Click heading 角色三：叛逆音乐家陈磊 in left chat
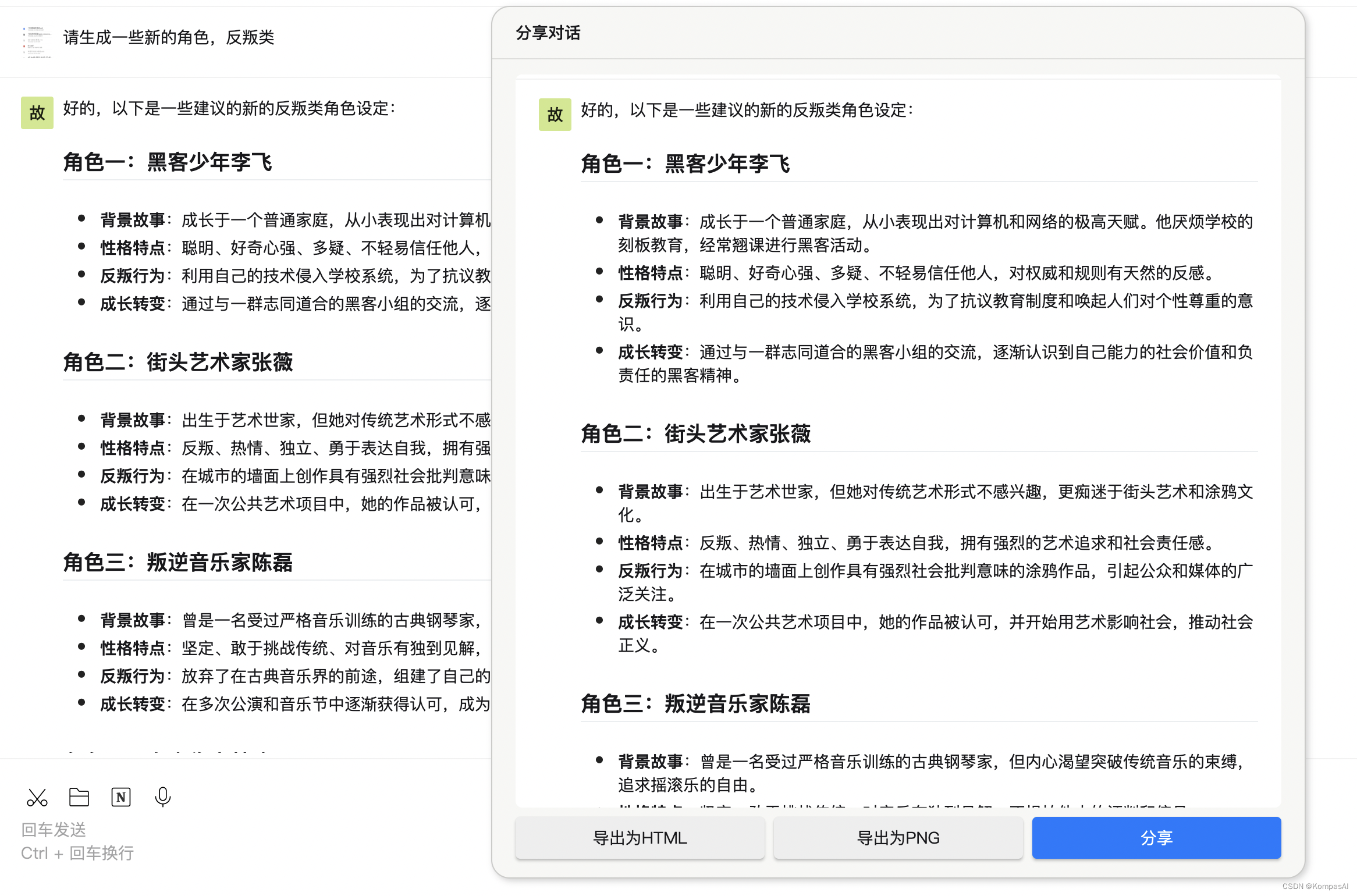The height and width of the screenshot is (896, 1357). coord(178,563)
